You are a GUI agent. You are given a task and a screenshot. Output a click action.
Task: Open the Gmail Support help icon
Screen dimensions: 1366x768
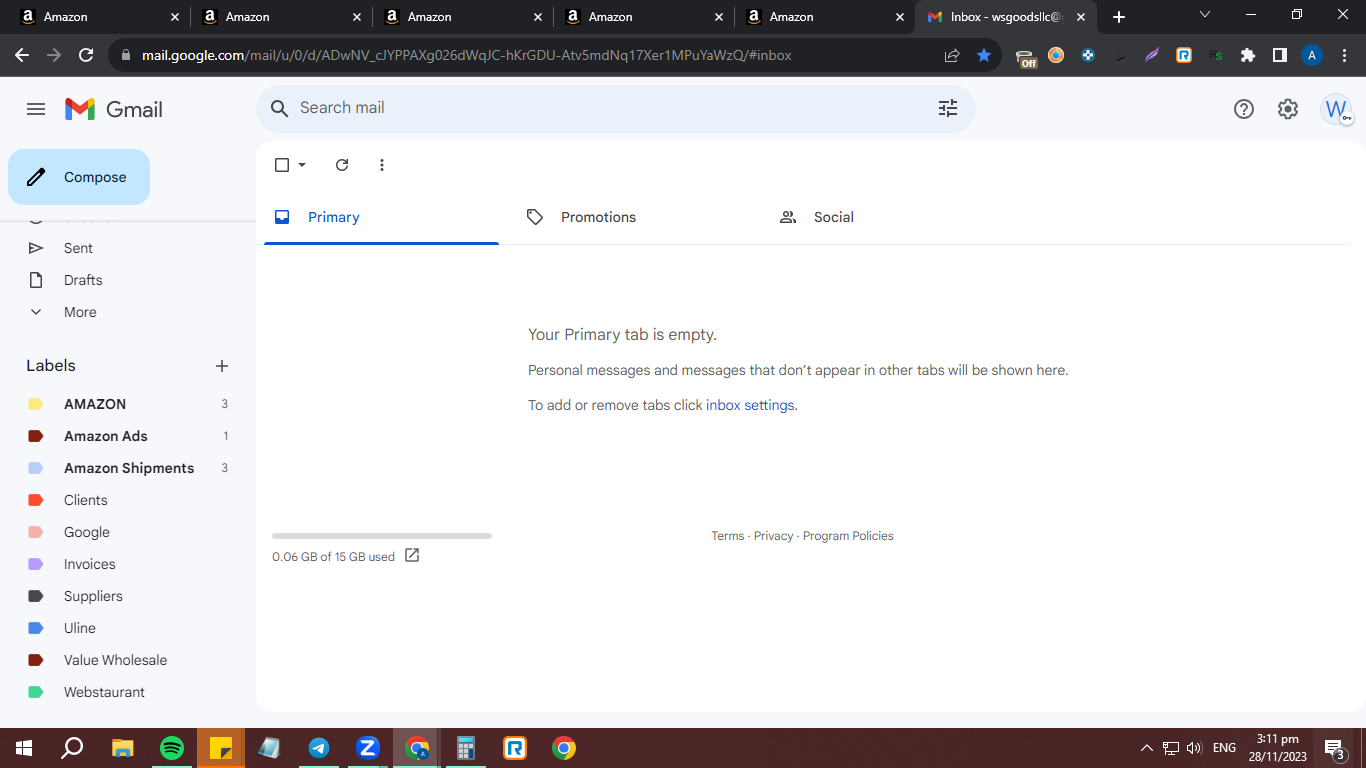pyautogui.click(x=1244, y=109)
